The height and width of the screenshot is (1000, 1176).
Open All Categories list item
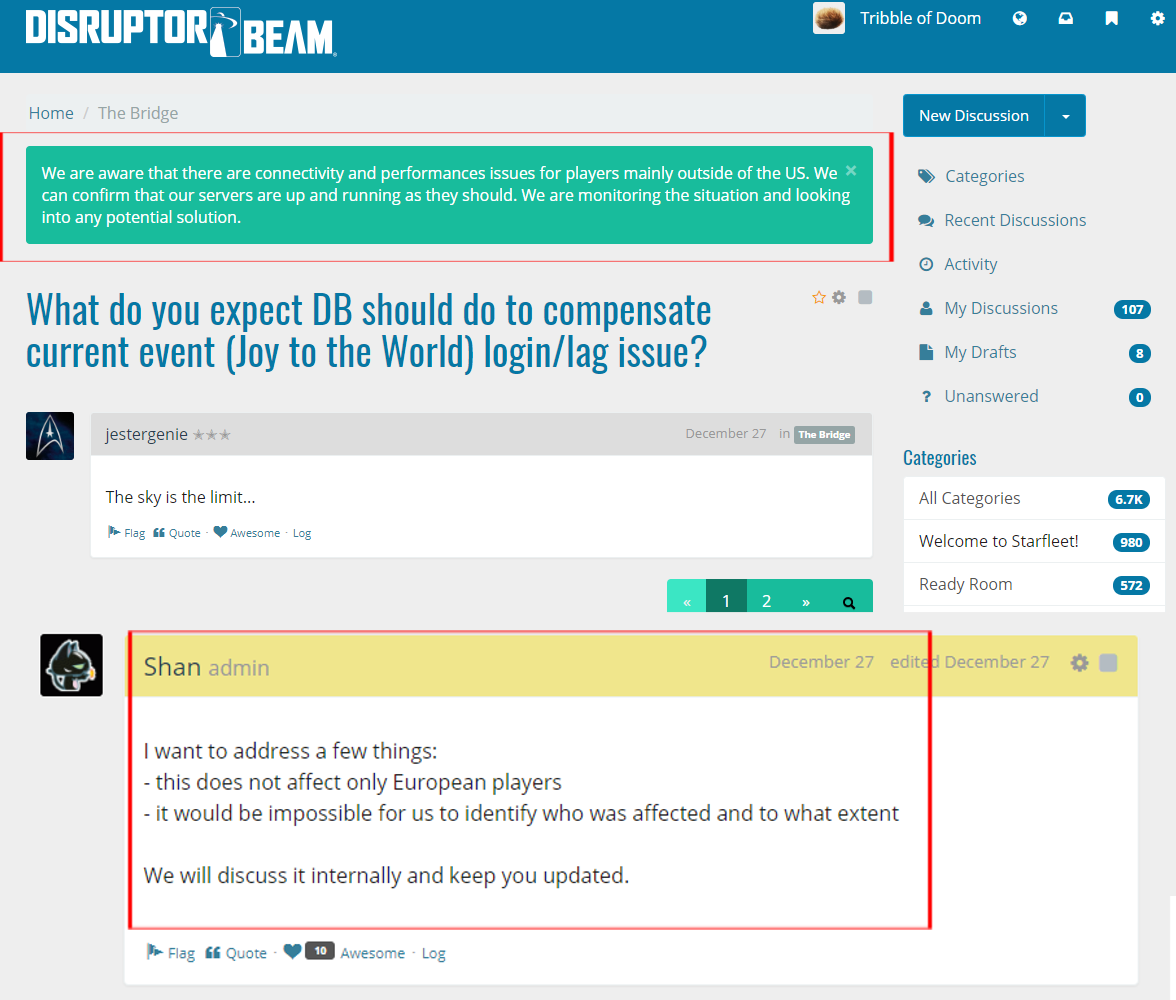coord(1034,498)
